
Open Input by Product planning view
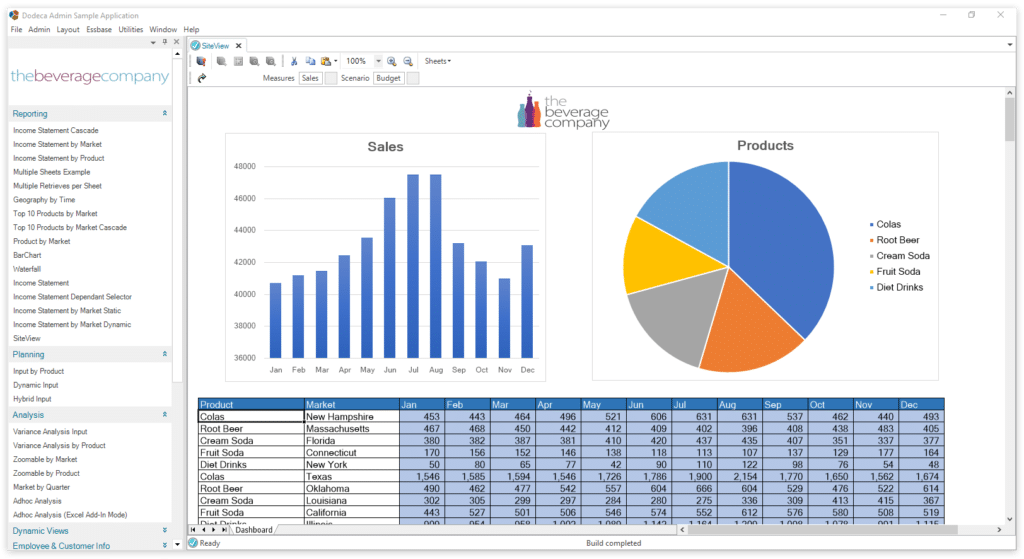[39, 371]
